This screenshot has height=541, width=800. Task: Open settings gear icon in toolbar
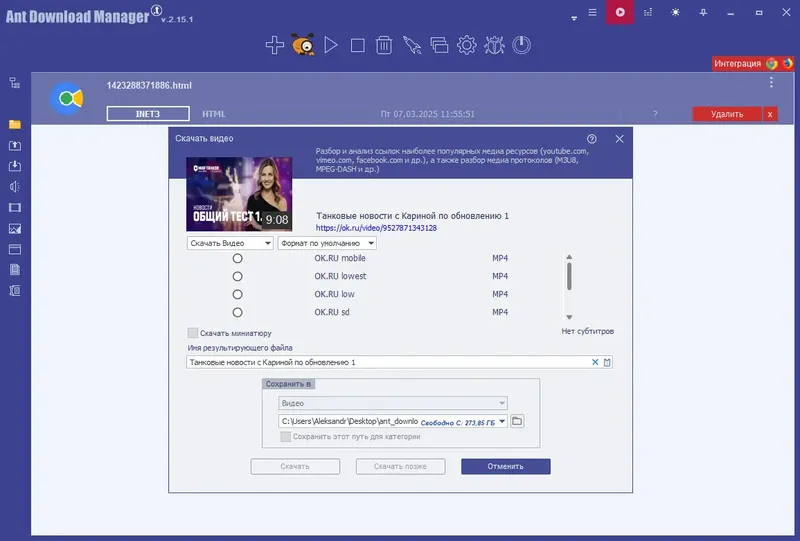click(x=466, y=45)
